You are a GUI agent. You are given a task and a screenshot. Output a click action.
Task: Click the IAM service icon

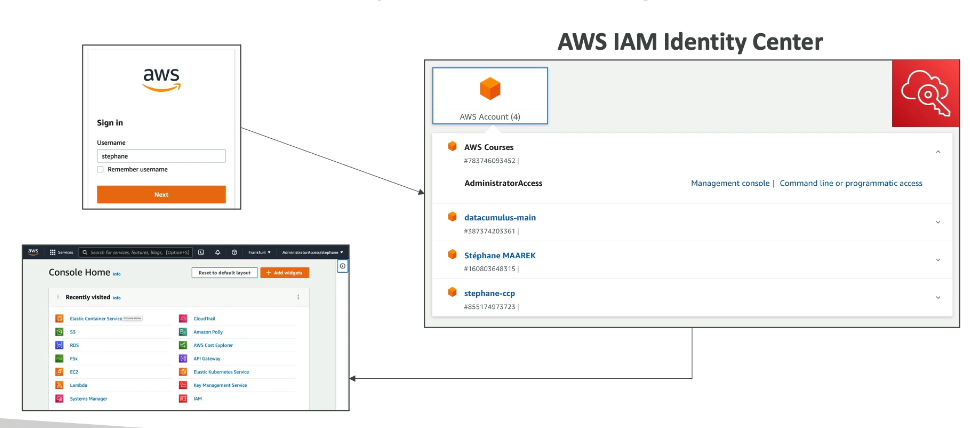(x=183, y=399)
